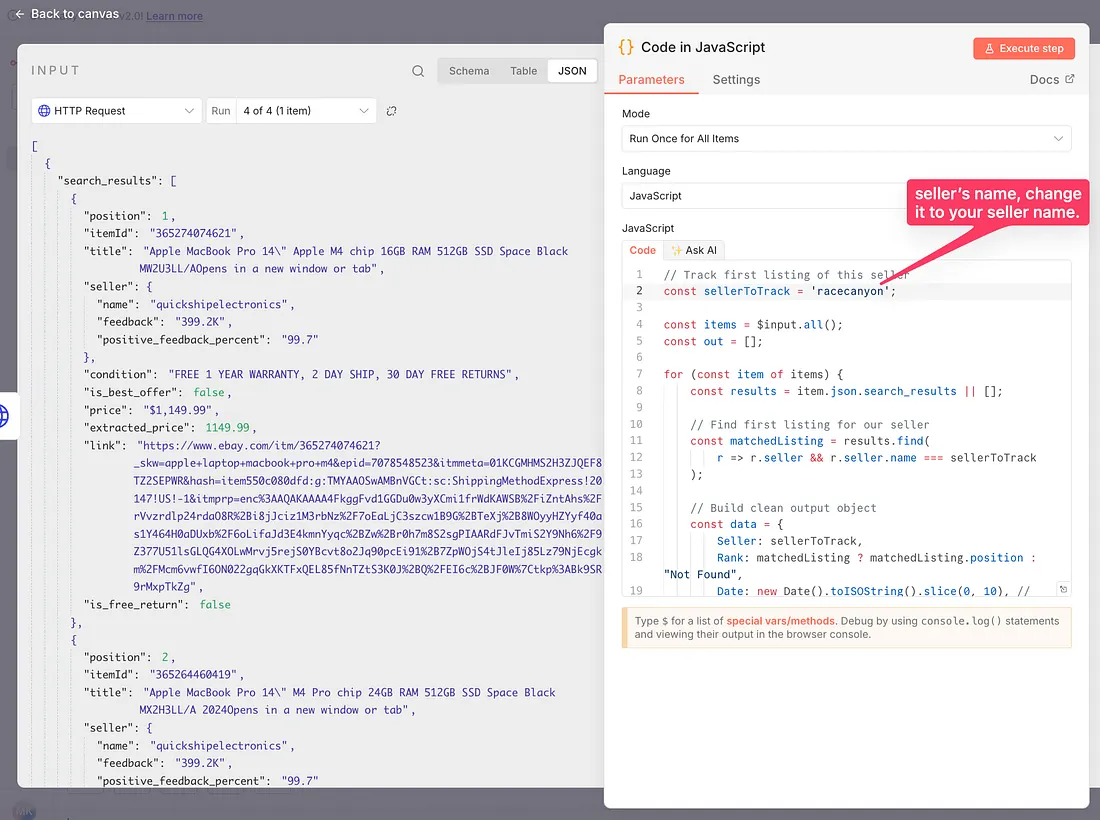The width and height of the screenshot is (1100, 820).
Task: Click the link icon beside the Run selector
Action: coord(392,111)
